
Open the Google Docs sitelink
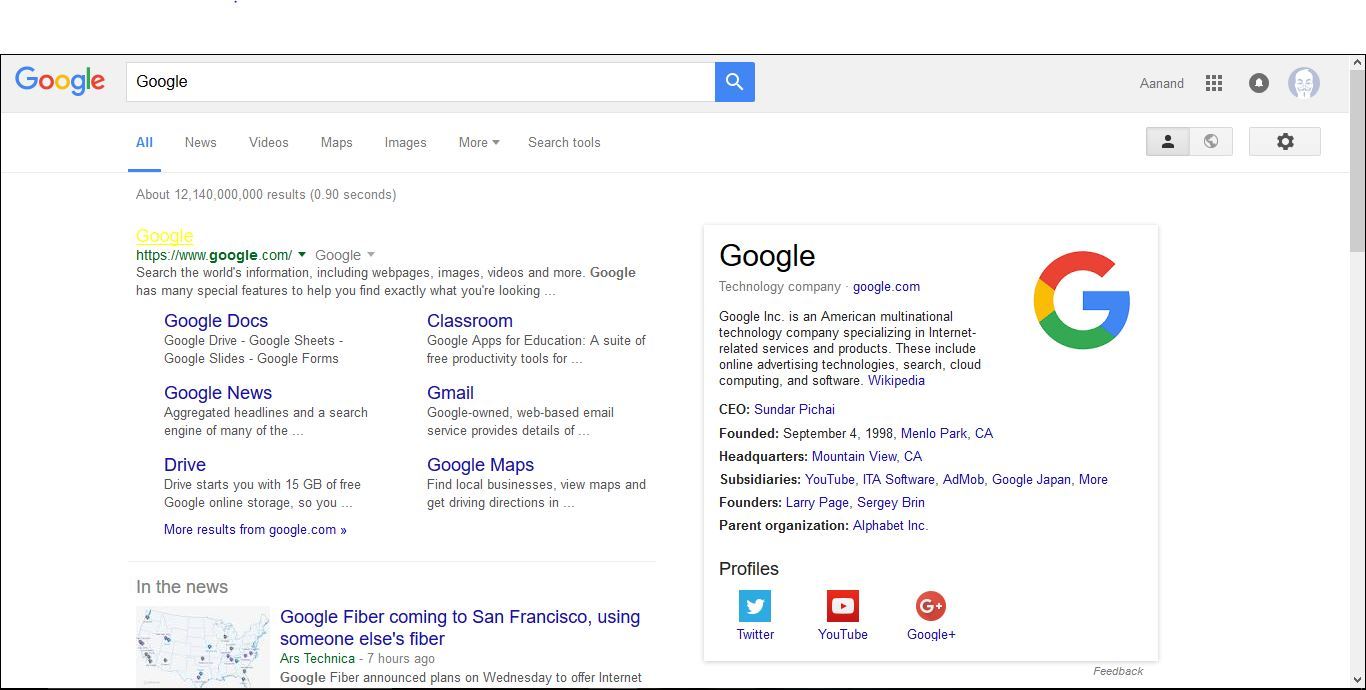[216, 321]
